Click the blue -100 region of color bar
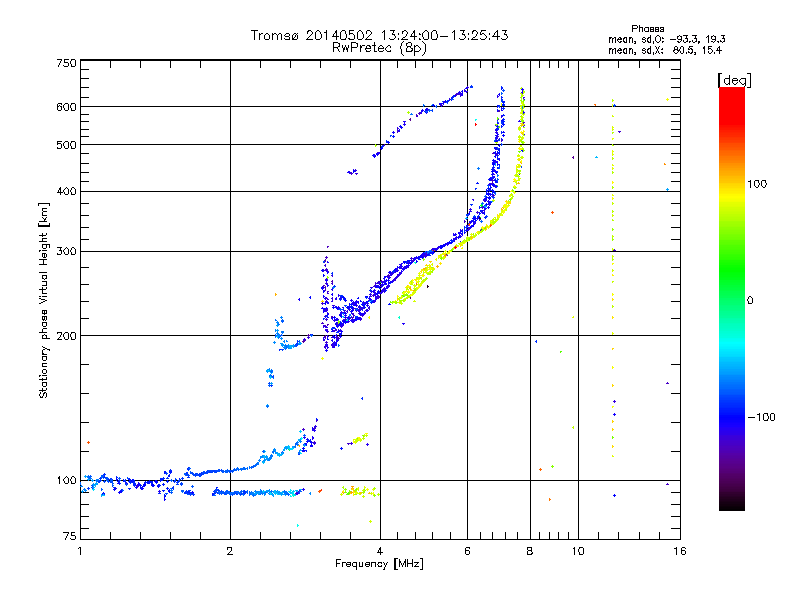Screen dimensions: 800x600 pyautogui.click(x=732, y=417)
